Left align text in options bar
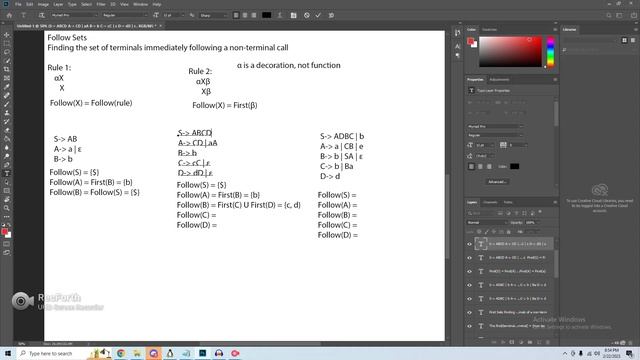 pyautogui.click(x=236, y=15)
